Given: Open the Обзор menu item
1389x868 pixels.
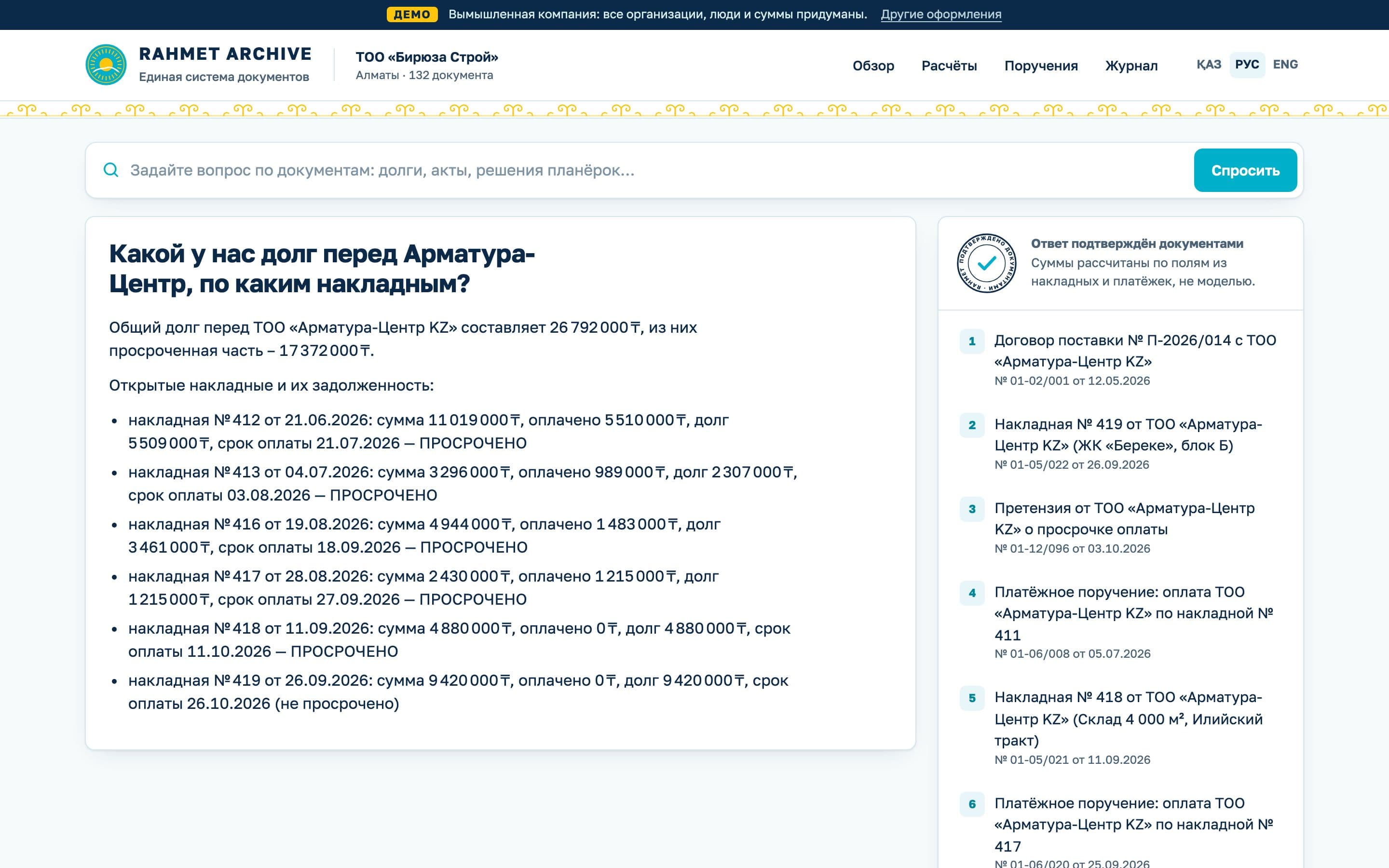Looking at the screenshot, I should pos(873,66).
